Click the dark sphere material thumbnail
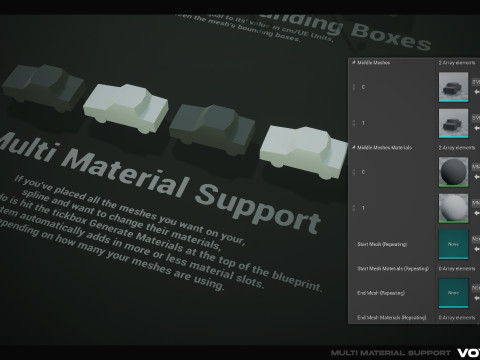Image resolution: width=480 pixels, height=360 pixels. tap(453, 172)
